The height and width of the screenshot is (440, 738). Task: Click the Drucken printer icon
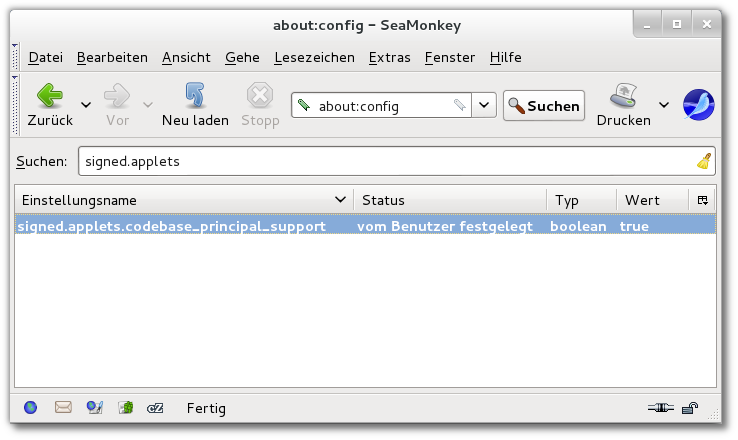(x=624, y=104)
